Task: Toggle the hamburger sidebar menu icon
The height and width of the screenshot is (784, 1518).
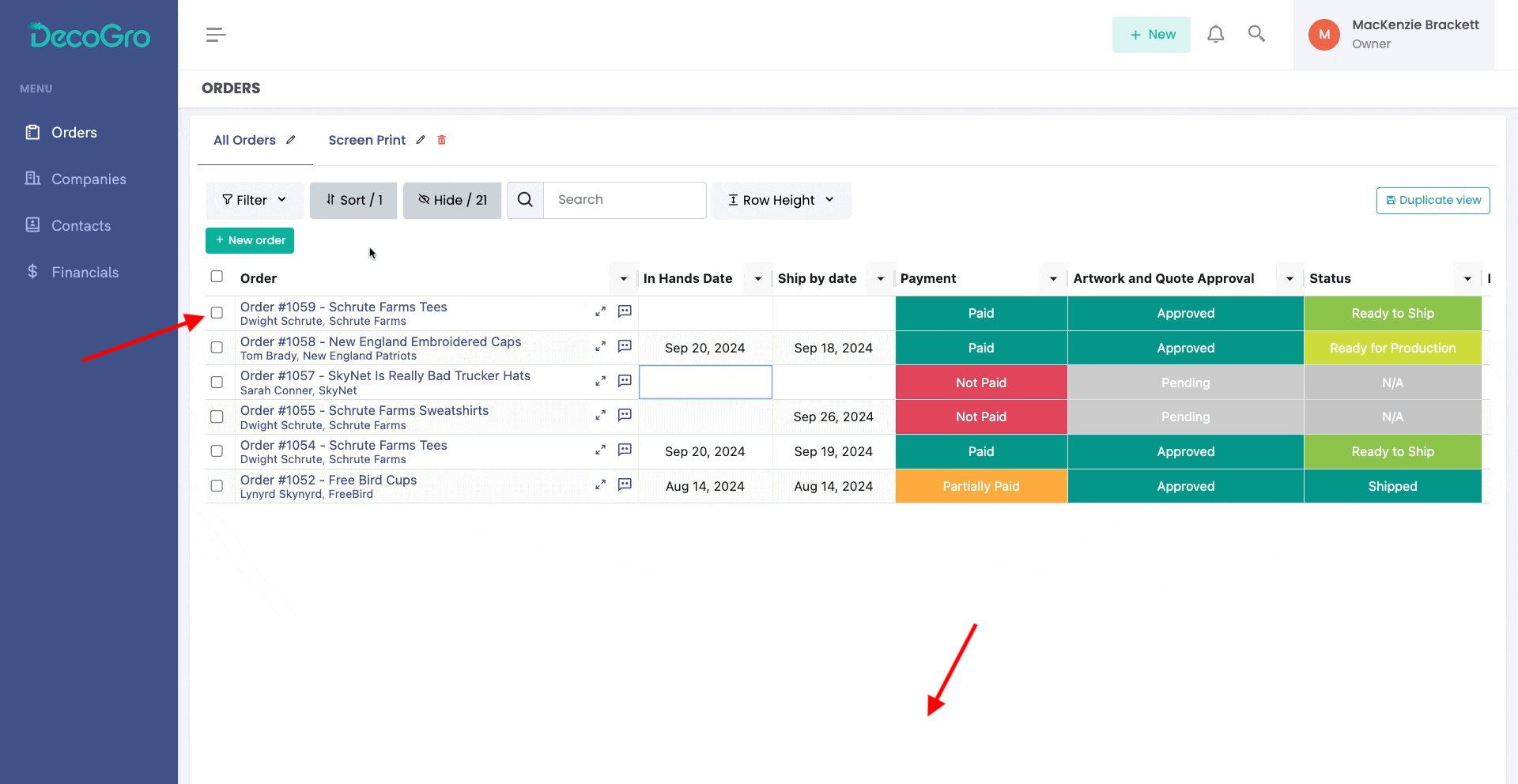Action: [x=216, y=35]
